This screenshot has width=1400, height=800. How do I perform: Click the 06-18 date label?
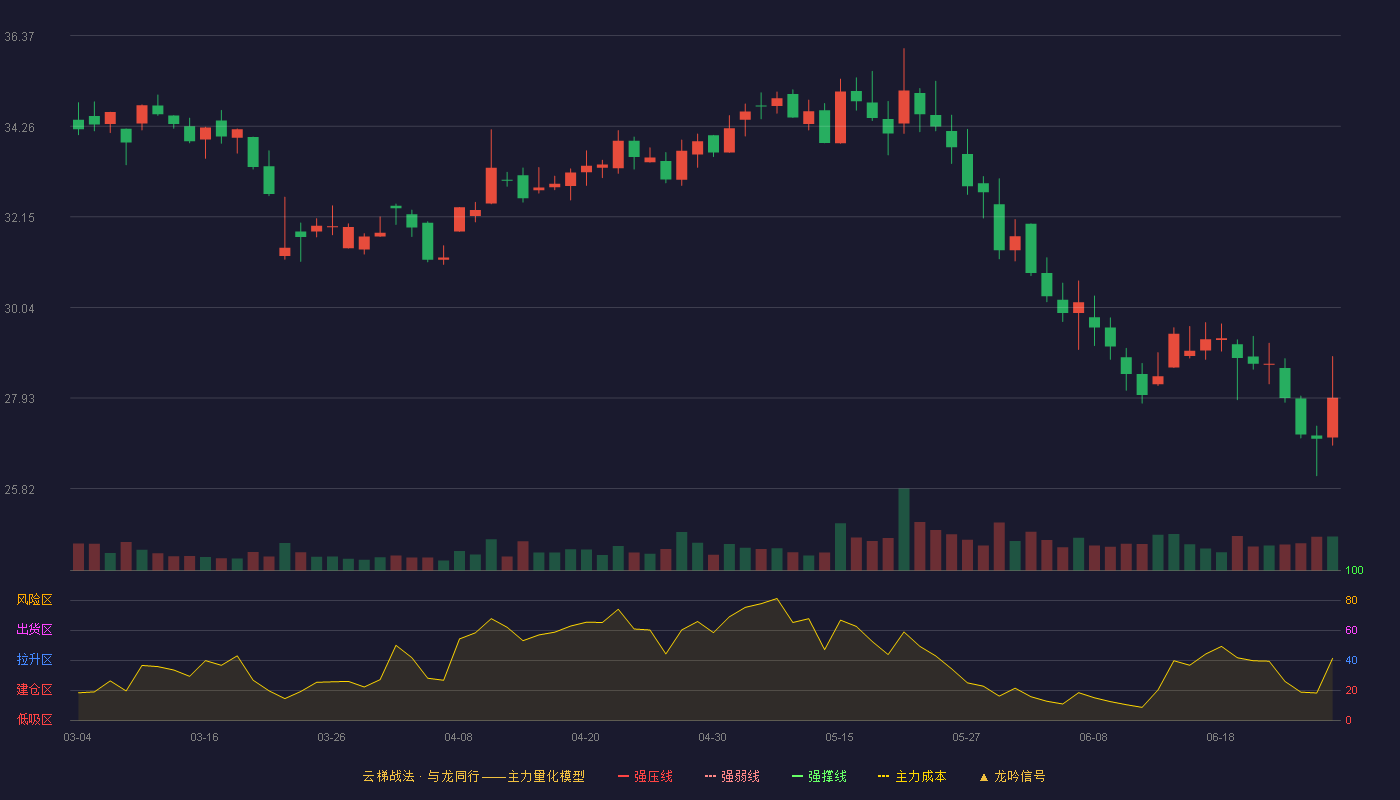1220,737
